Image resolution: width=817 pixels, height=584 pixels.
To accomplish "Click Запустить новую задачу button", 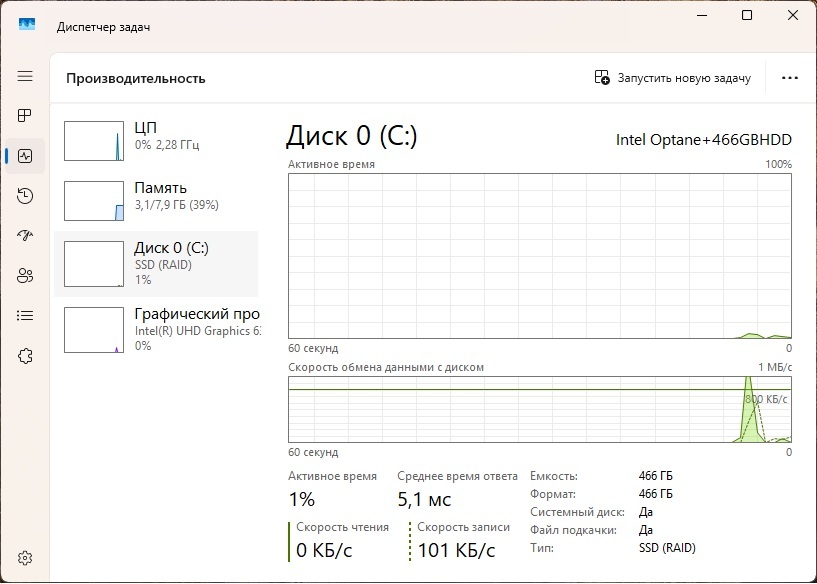I will tap(672, 78).
